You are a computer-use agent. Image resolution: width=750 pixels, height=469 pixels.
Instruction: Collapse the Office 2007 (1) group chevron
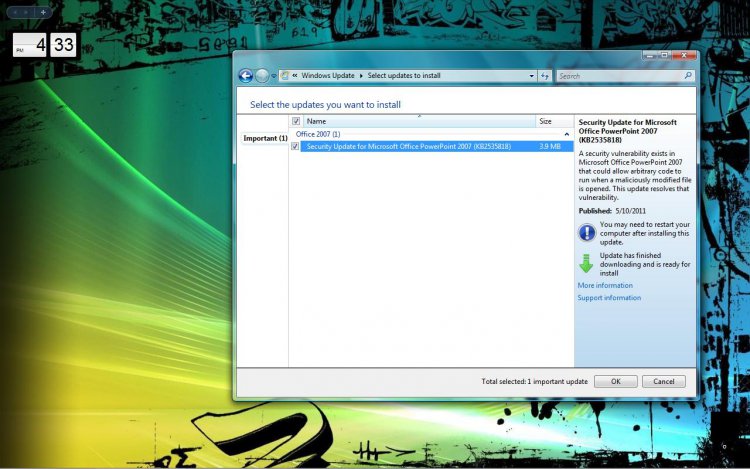point(567,134)
